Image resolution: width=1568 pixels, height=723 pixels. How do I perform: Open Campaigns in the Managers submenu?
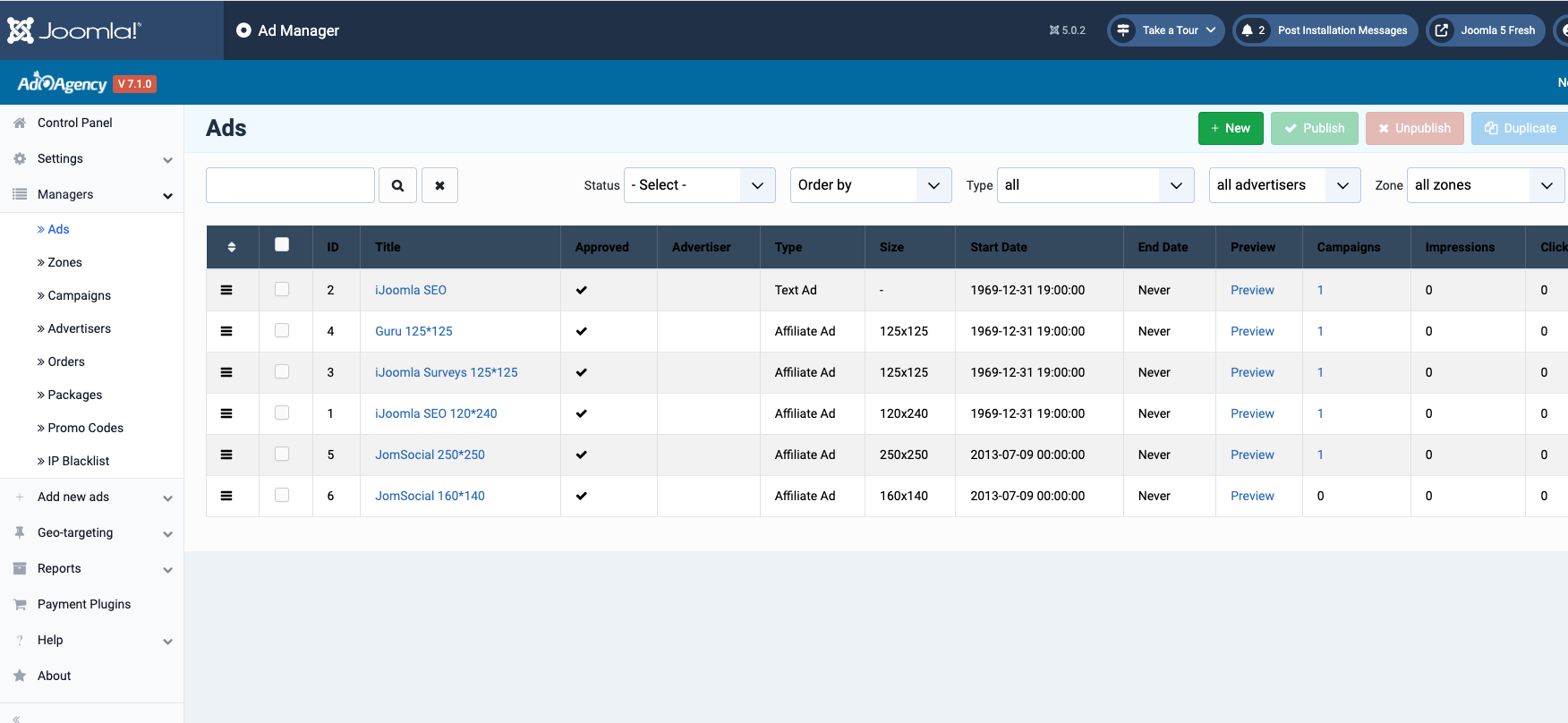(79, 295)
